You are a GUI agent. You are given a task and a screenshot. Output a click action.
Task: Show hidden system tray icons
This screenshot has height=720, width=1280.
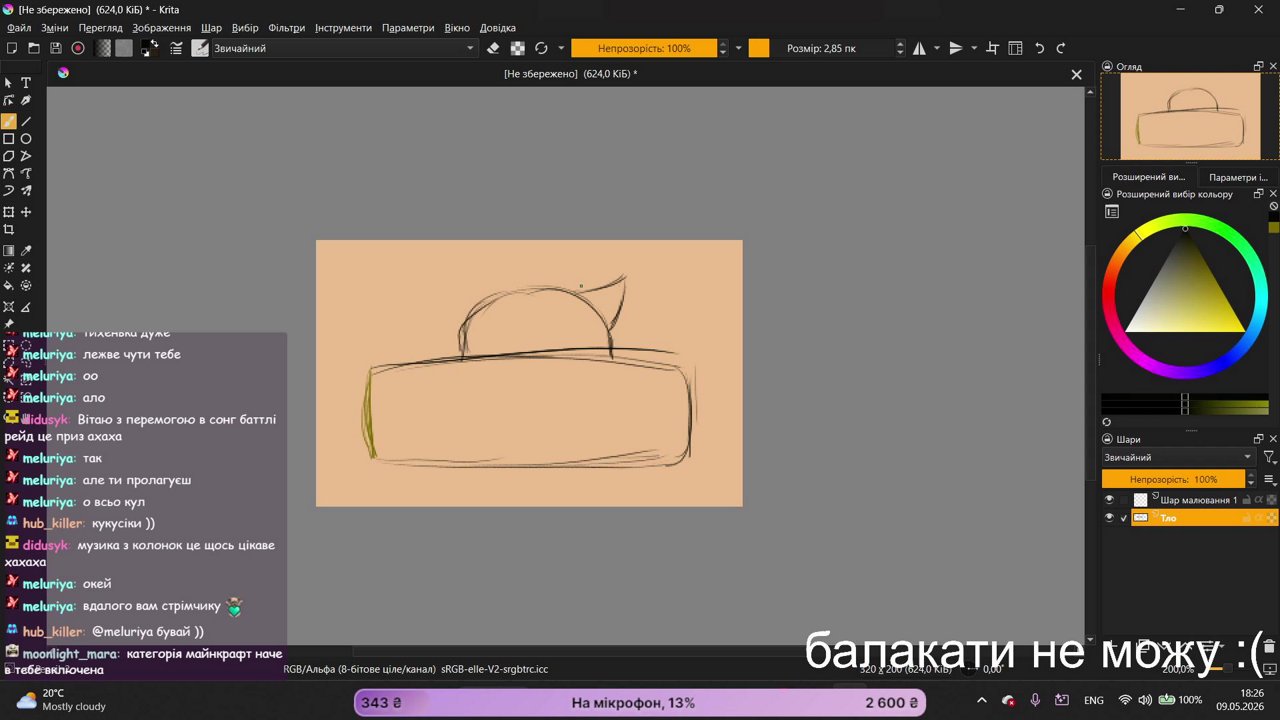tap(981, 701)
